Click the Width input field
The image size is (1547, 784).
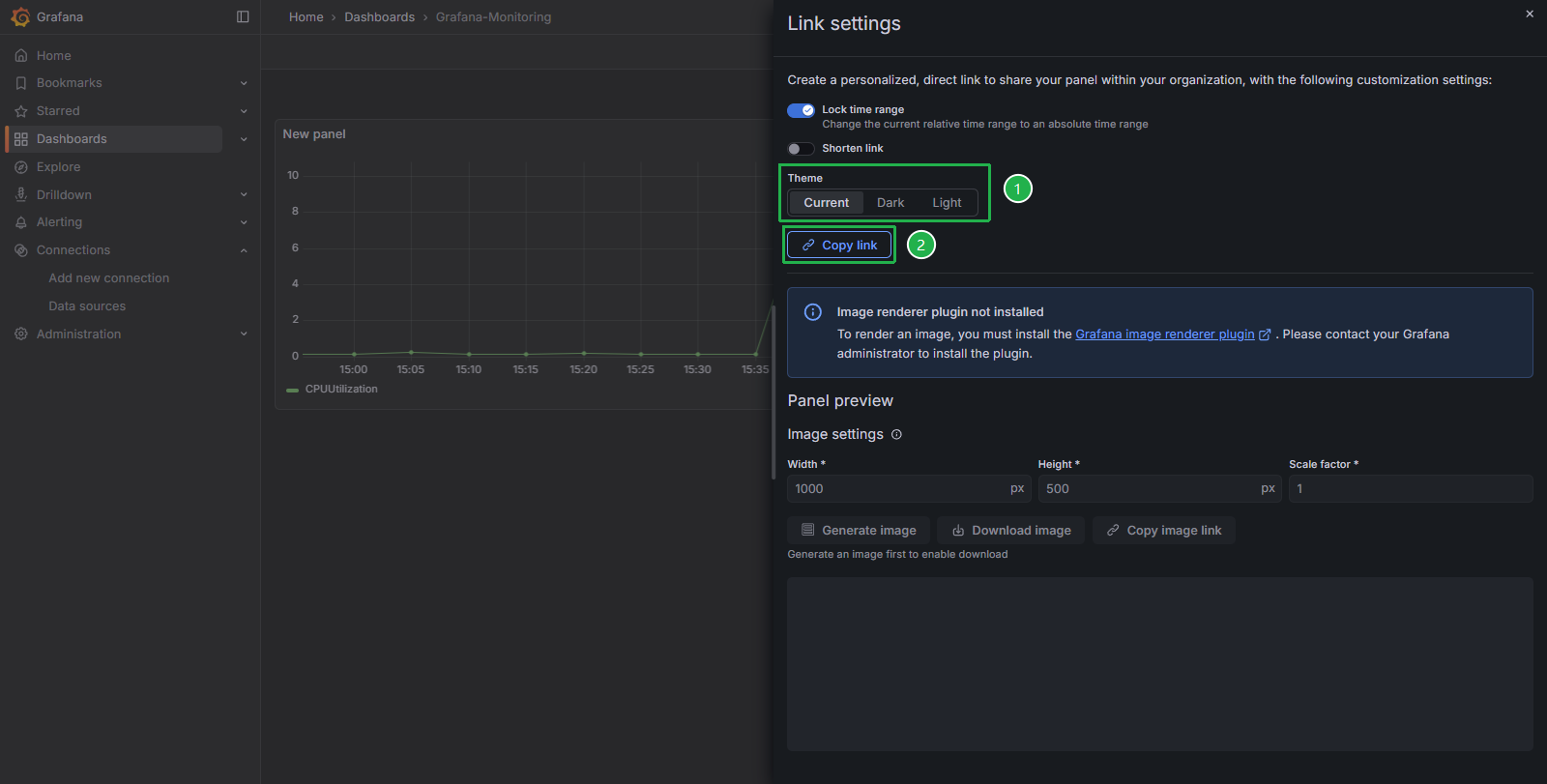[909, 489]
